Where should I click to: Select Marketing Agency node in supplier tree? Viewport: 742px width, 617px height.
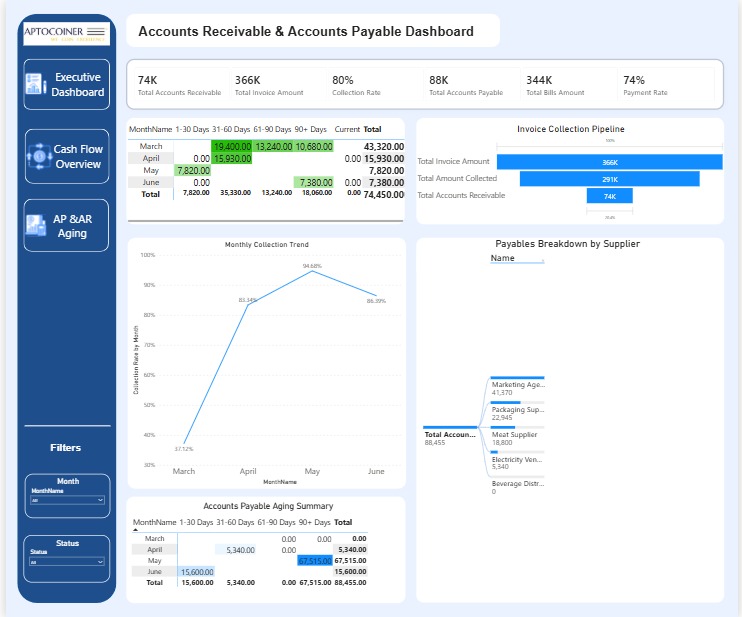click(518, 388)
